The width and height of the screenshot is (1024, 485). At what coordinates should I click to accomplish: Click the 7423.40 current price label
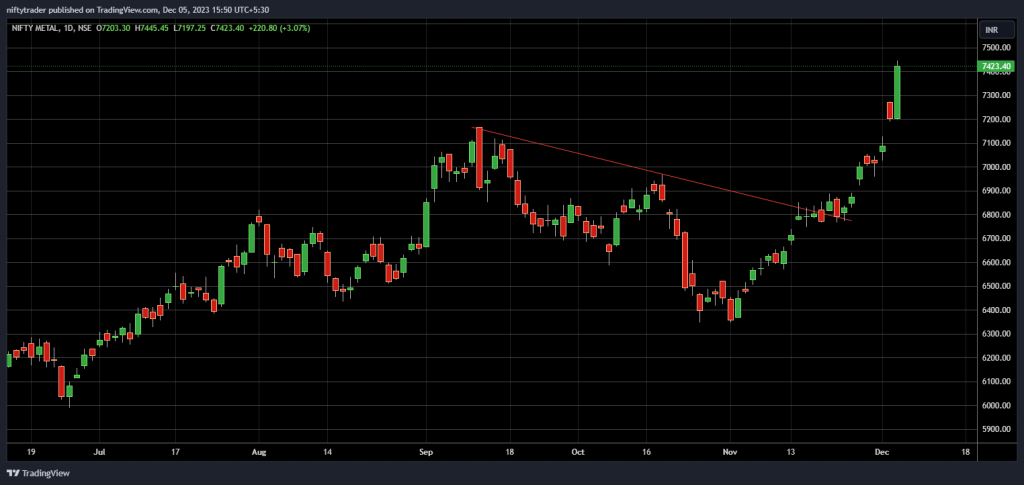pyautogui.click(x=996, y=67)
